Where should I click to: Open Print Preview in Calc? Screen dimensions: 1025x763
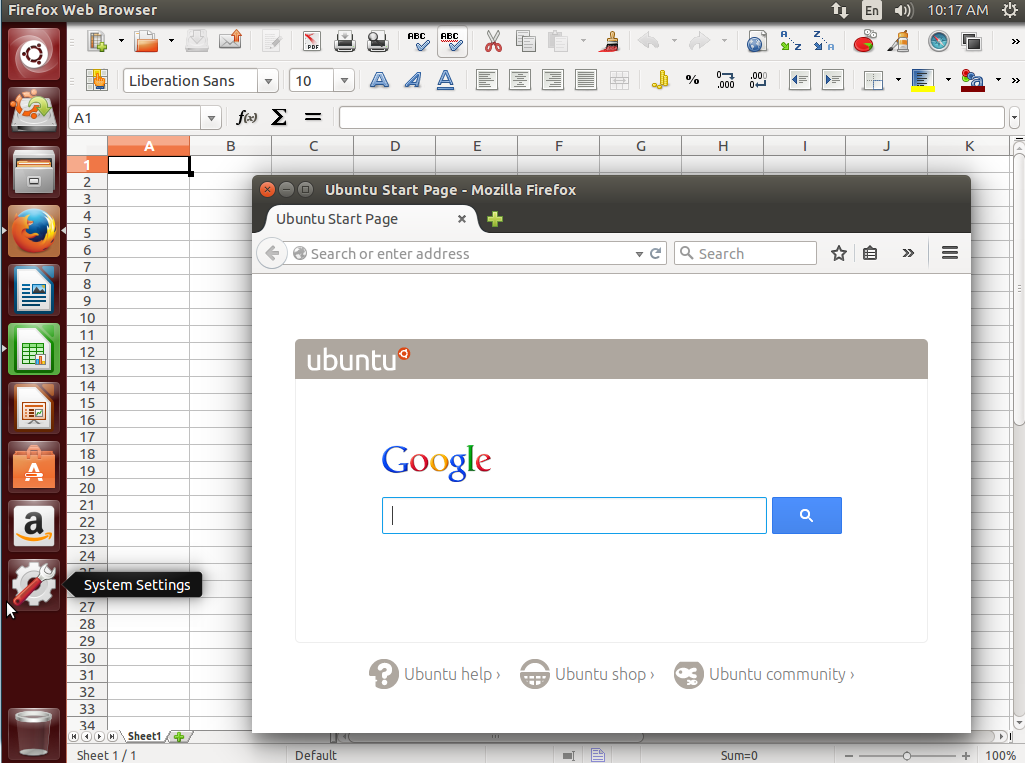377,41
